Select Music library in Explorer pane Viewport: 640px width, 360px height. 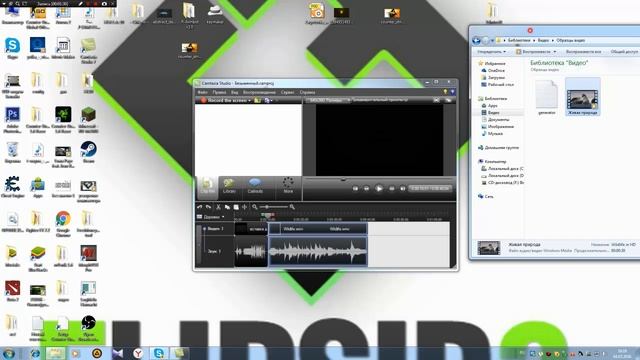pyautogui.click(x=492, y=133)
